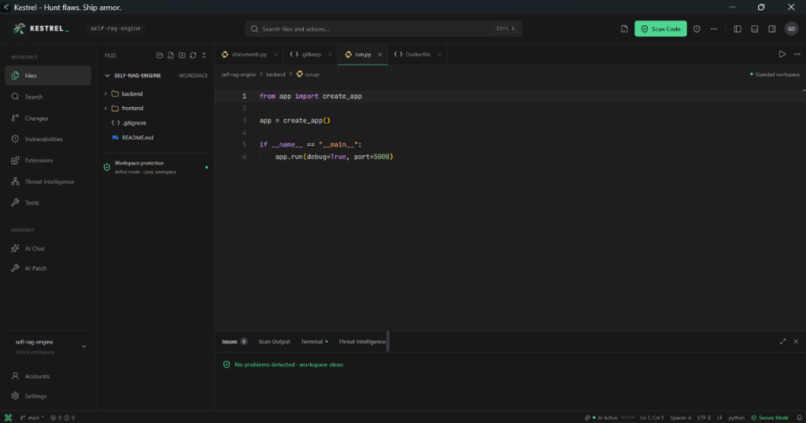This screenshot has width=806, height=423.
Task: Collapse all folders in file explorer
Action: 204,55
